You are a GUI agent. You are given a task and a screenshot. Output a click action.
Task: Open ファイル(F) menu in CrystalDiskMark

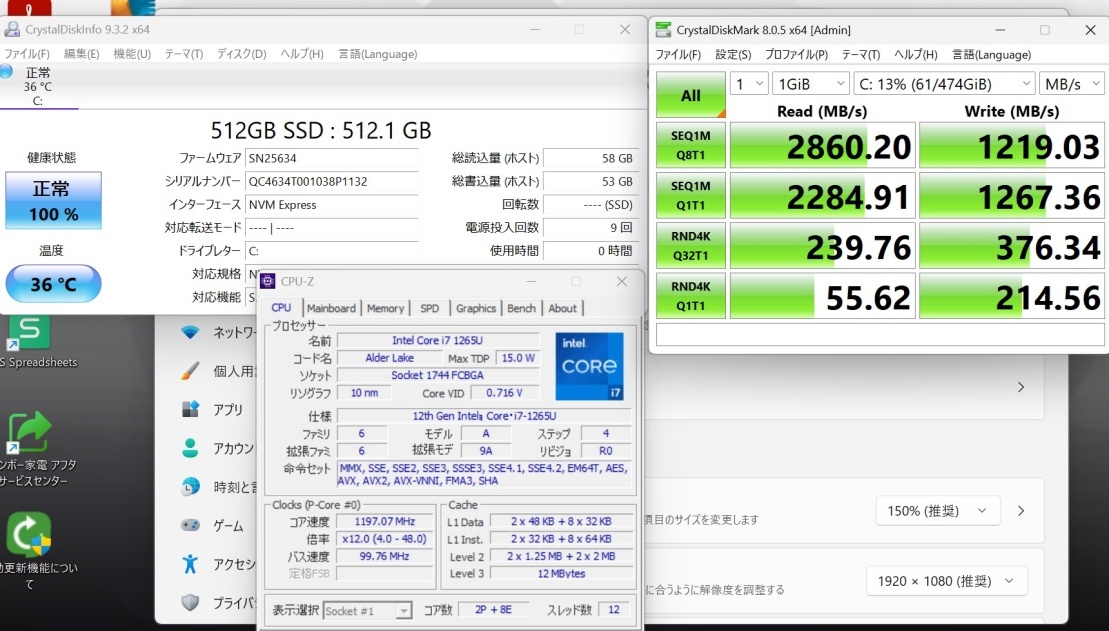[678, 54]
